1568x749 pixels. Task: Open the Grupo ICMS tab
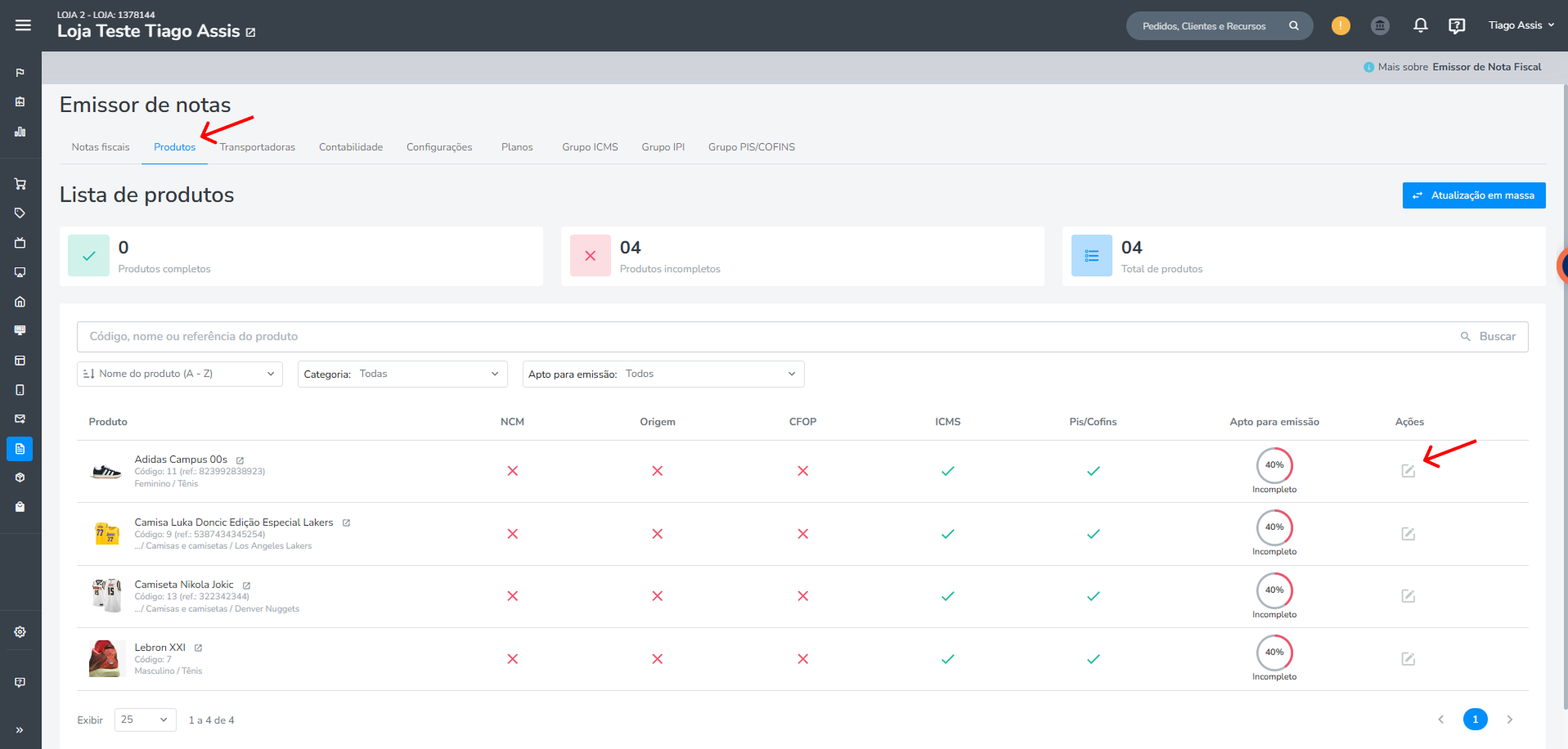[590, 147]
